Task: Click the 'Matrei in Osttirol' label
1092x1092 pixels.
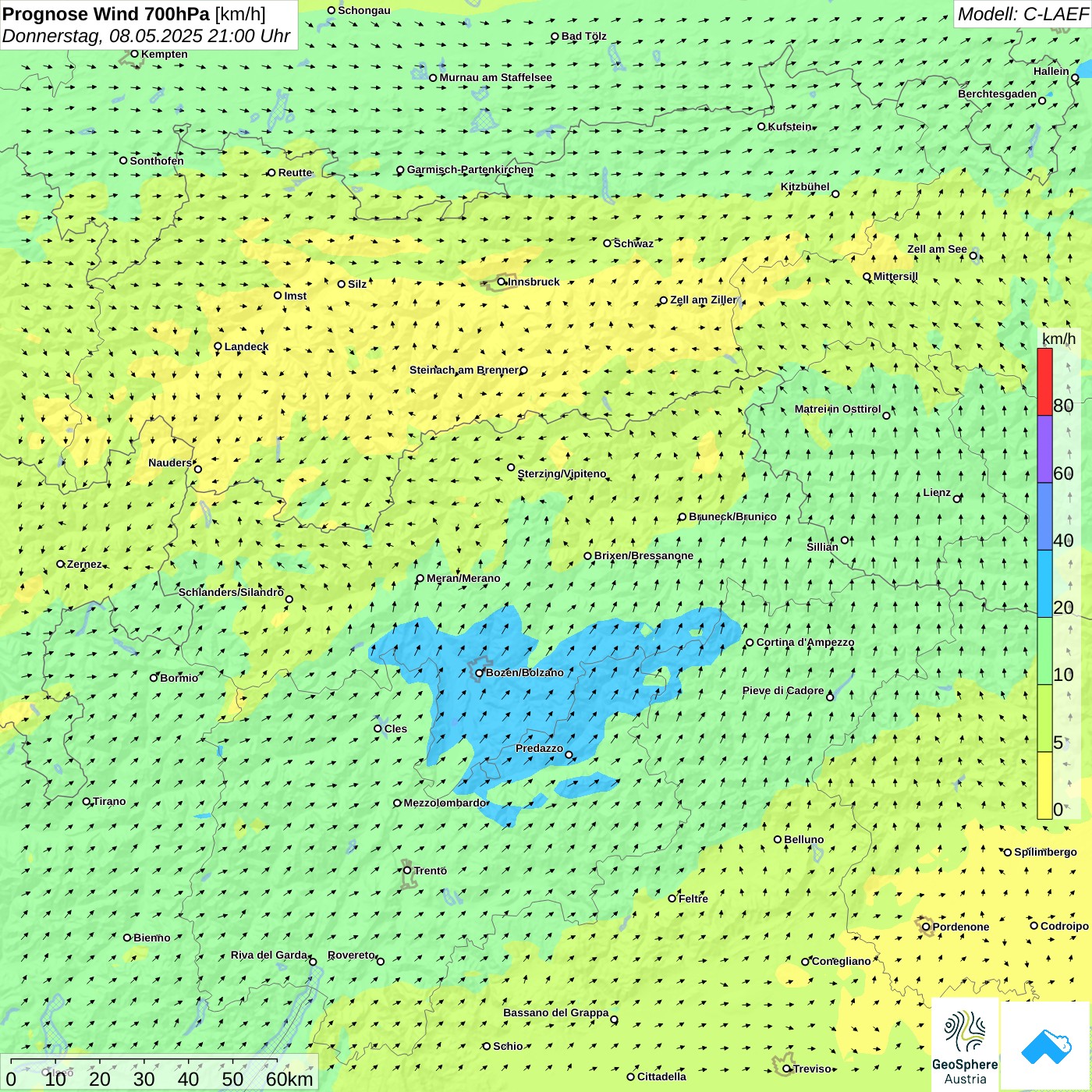Action: pos(838,409)
